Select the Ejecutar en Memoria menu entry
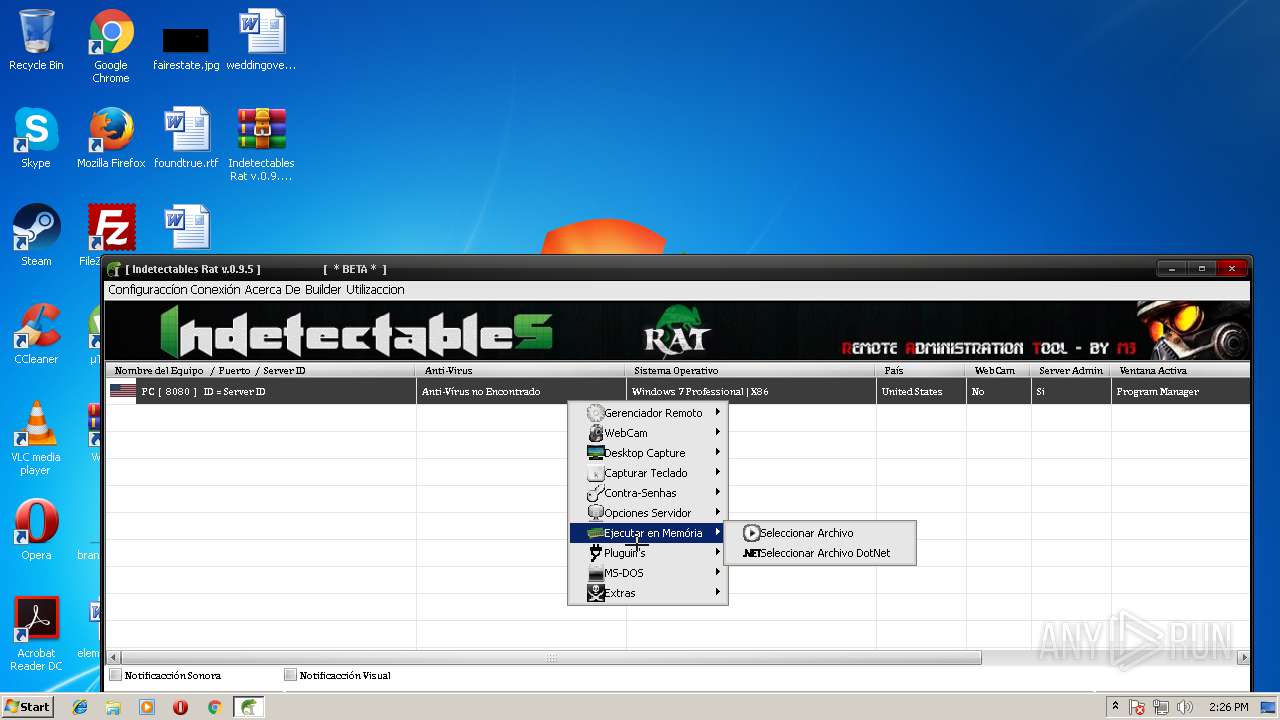Screen dimensions: 1280x720 [x=648, y=533]
